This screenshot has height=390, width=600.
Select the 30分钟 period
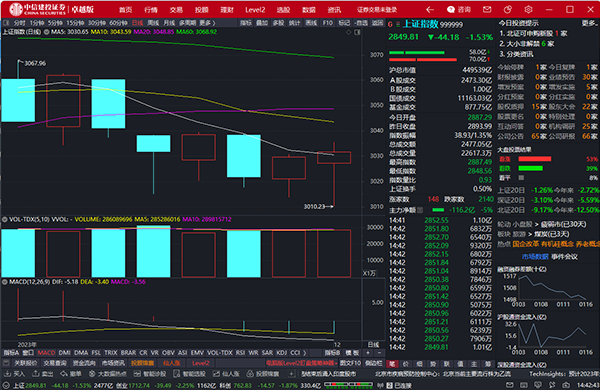pyautogui.click(x=96, y=23)
